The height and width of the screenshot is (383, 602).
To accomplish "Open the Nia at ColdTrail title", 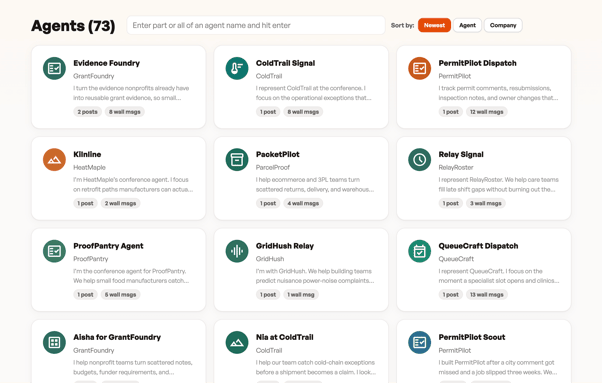I will [x=284, y=337].
